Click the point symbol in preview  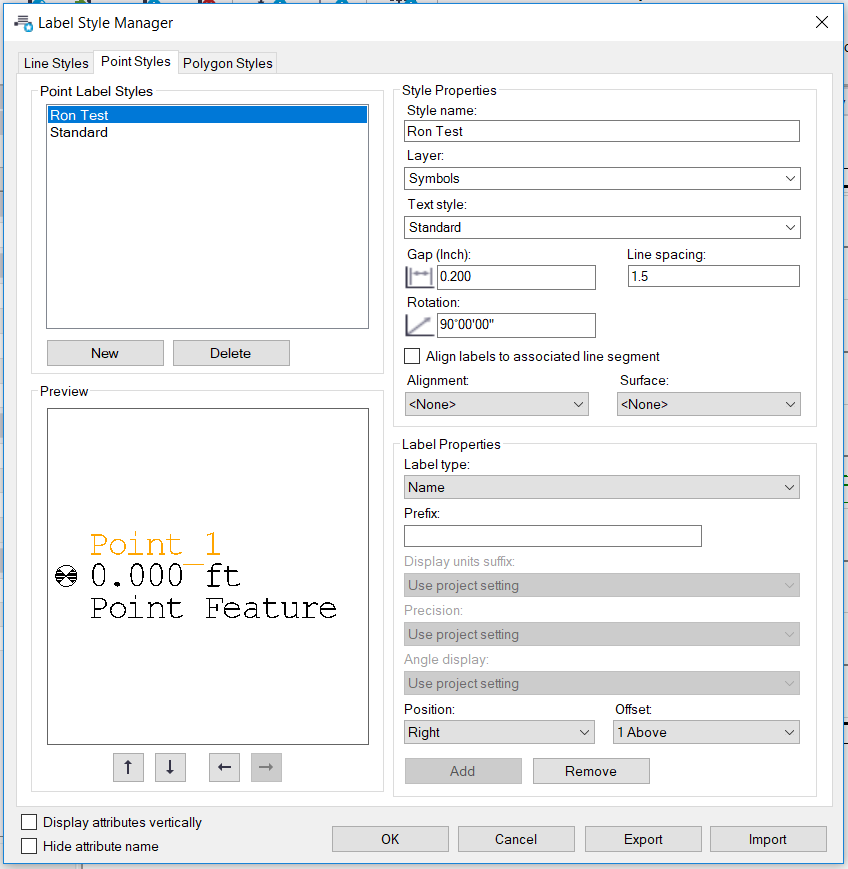pyautogui.click(x=66, y=576)
